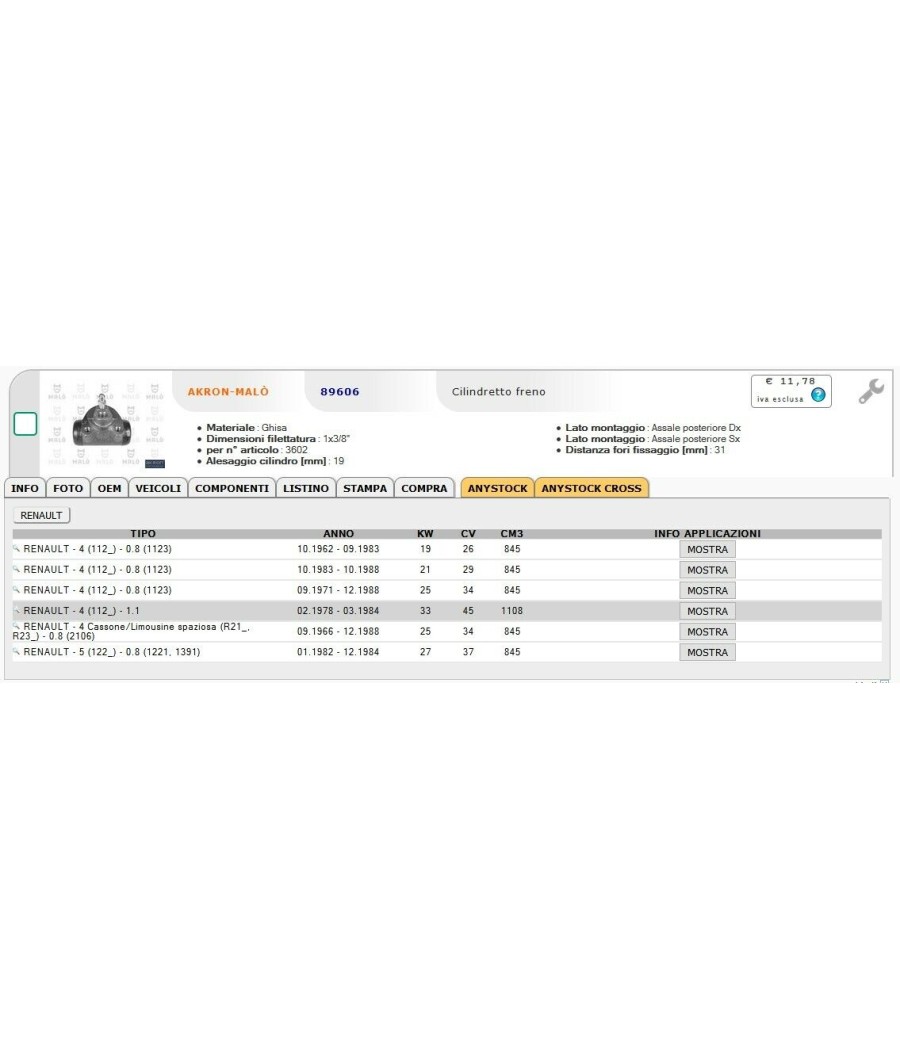The width and height of the screenshot is (900, 1050).
Task: Click the magnifier icon for Renault 4 1.1 row
Action: (x=17, y=611)
